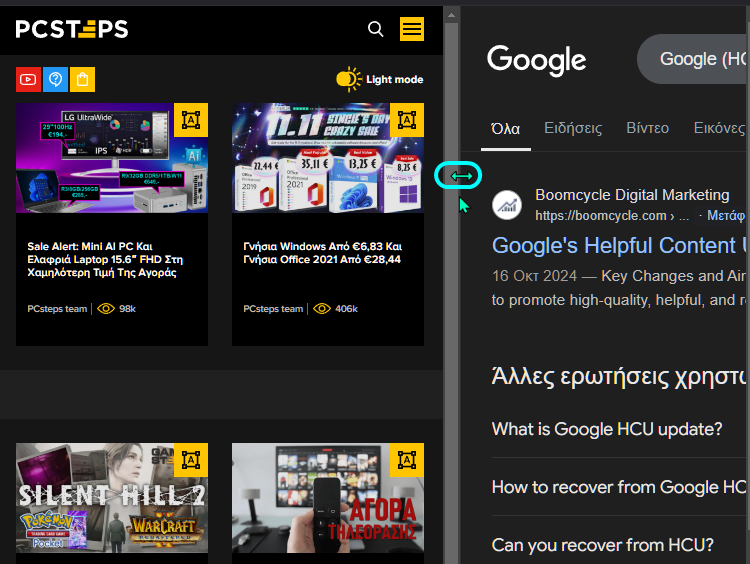Click the Άλλες ερωτήσεις χρηστών heading
This screenshot has width=750, height=564.
click(x=618, y=376)
